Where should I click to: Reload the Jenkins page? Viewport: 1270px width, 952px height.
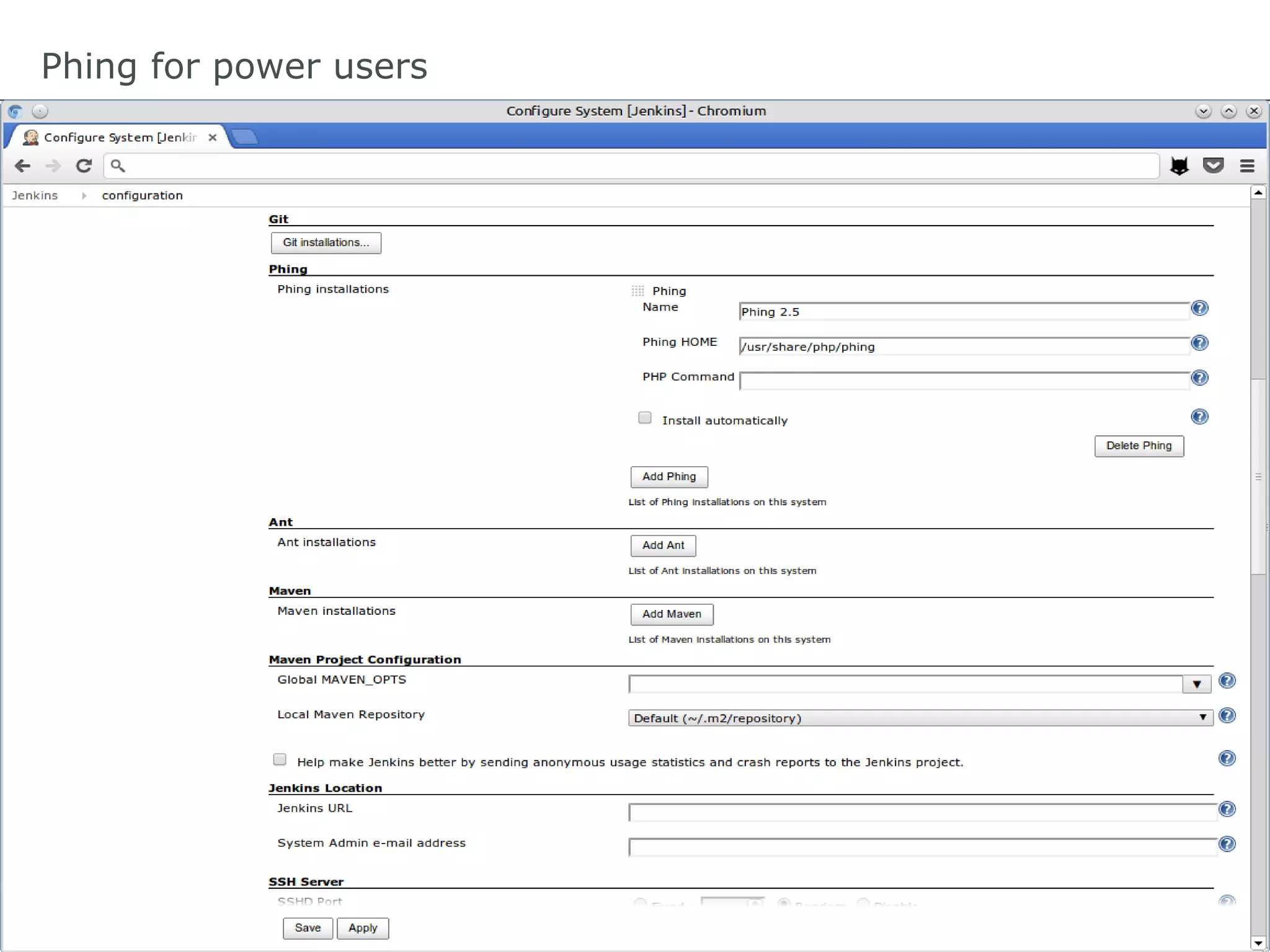(x=84, y=166)
